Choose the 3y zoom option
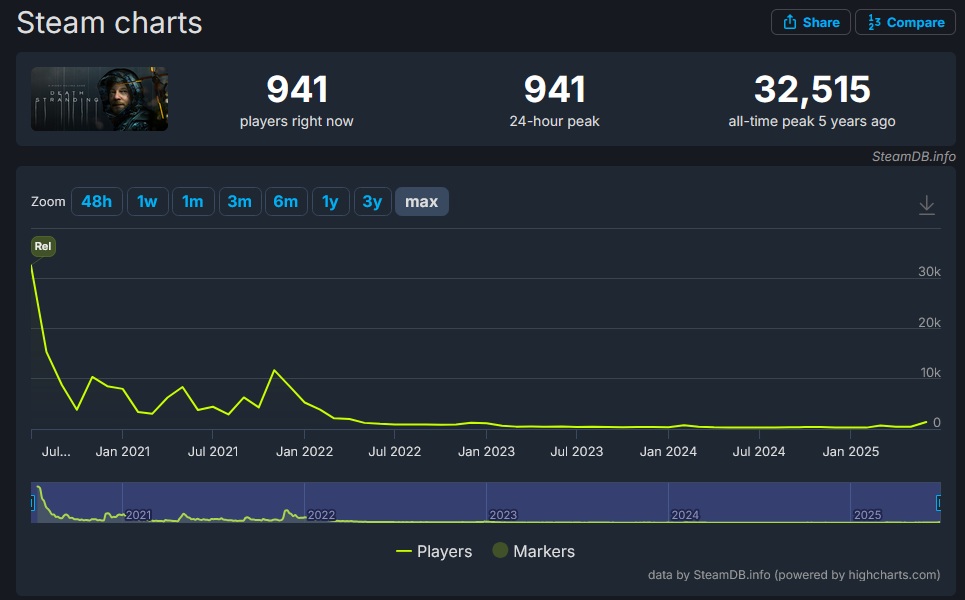The image size is (965, 600). [372, 201]
